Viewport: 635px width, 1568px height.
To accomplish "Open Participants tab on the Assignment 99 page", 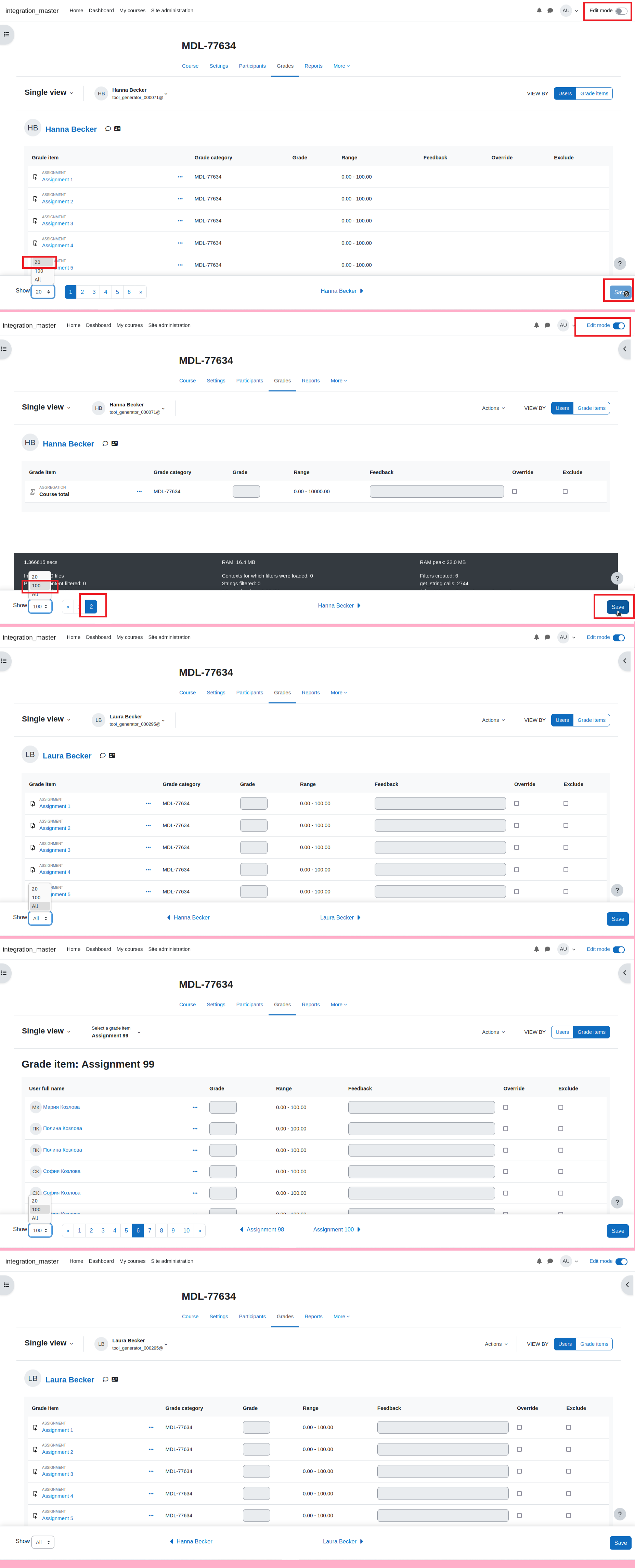I will (x=250, y=1004).
